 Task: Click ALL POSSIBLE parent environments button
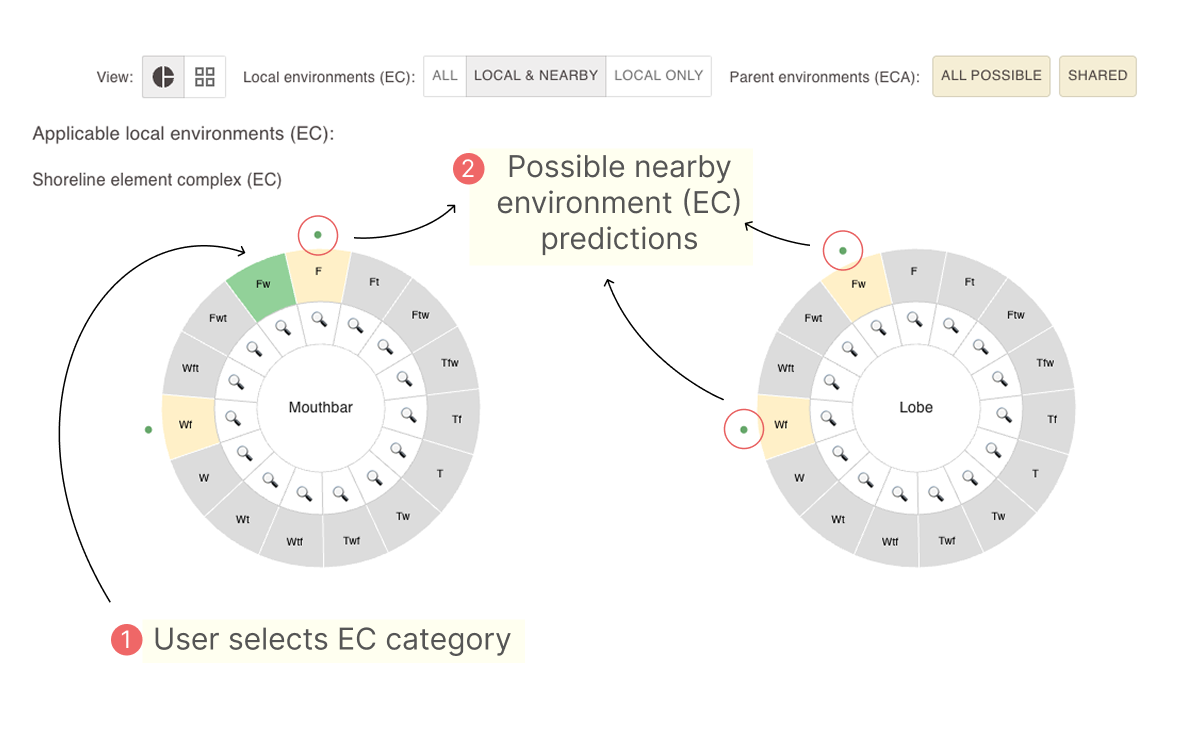tap(991, 76)
